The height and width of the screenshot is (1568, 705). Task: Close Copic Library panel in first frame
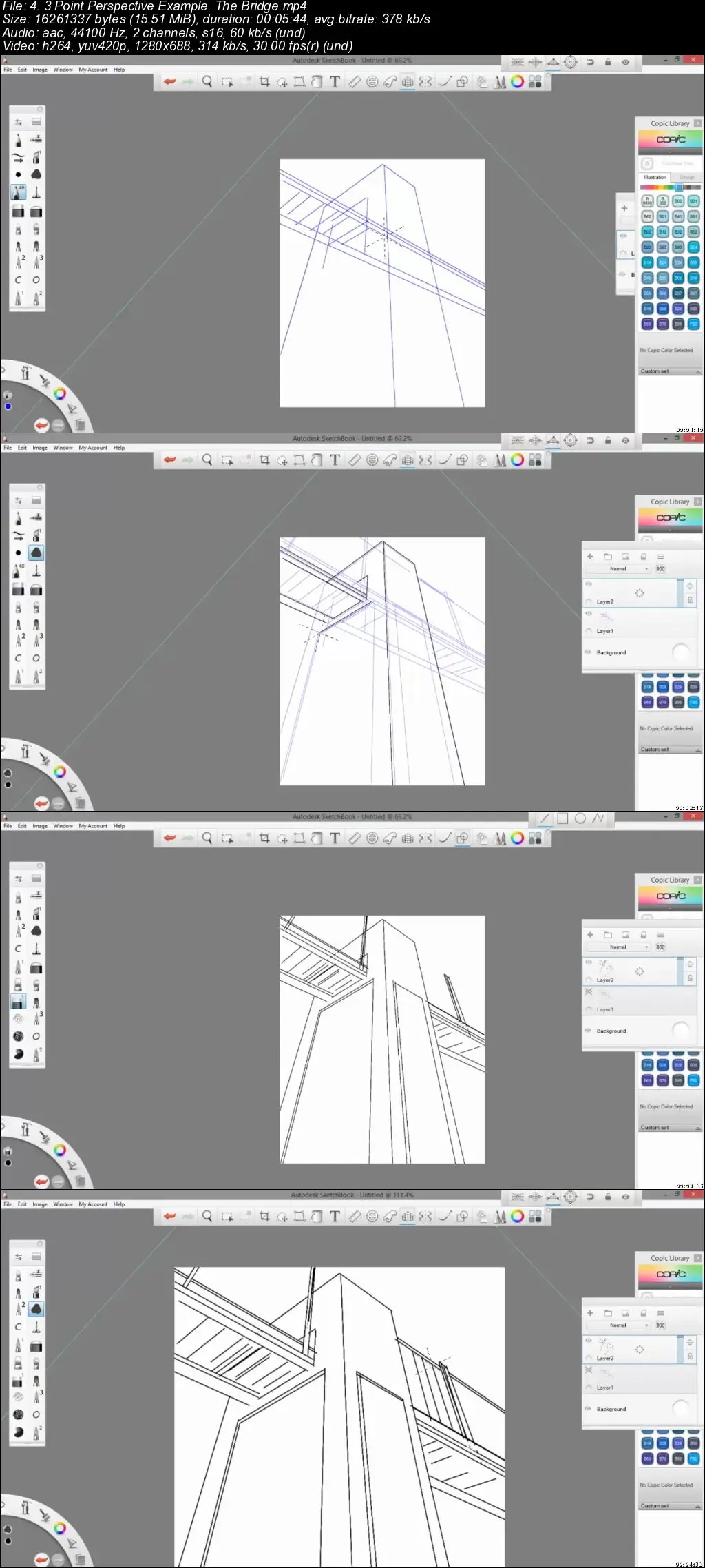(x=697, y=123)
